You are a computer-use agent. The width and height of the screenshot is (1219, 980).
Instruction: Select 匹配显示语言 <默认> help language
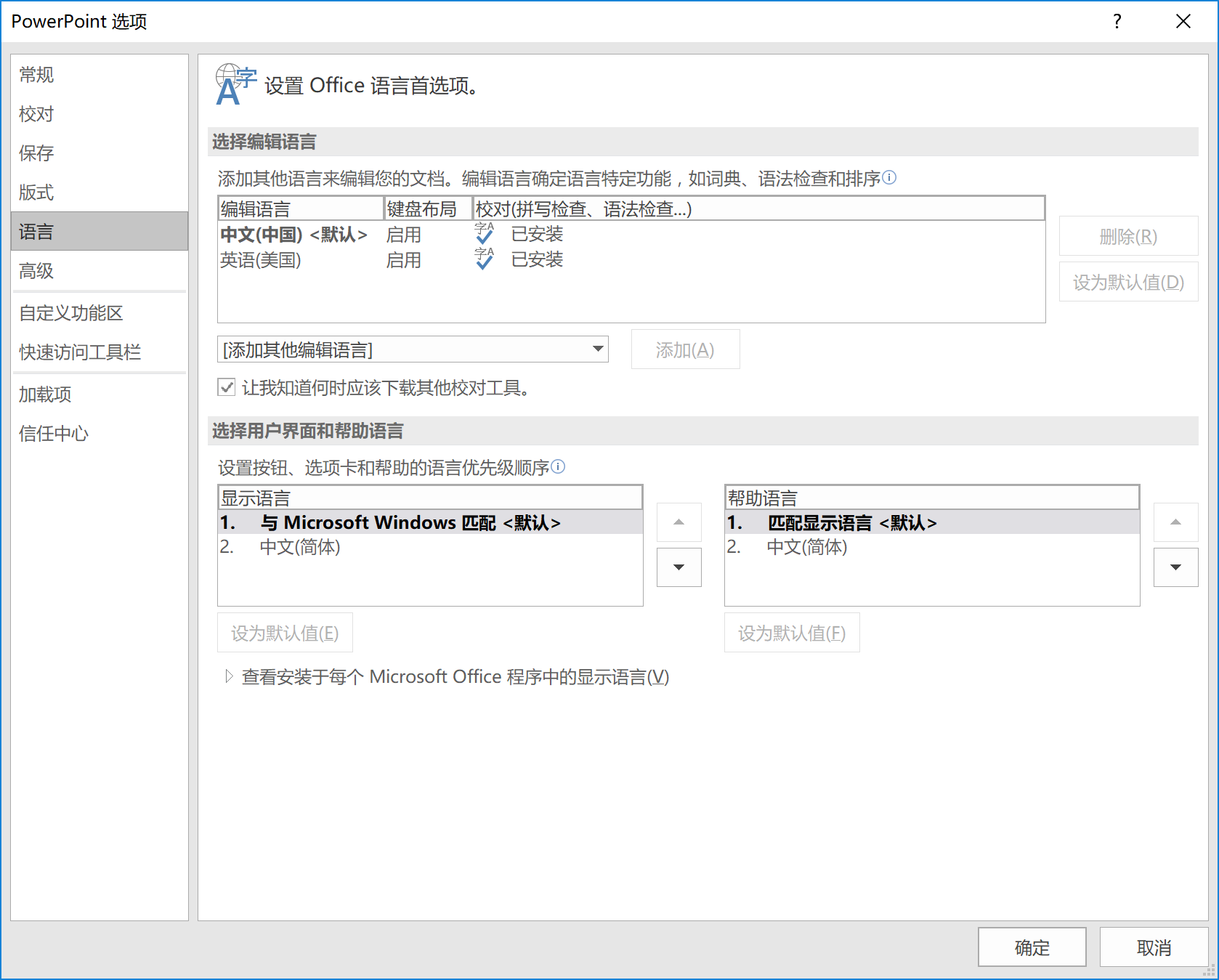(x=932, y=522)
